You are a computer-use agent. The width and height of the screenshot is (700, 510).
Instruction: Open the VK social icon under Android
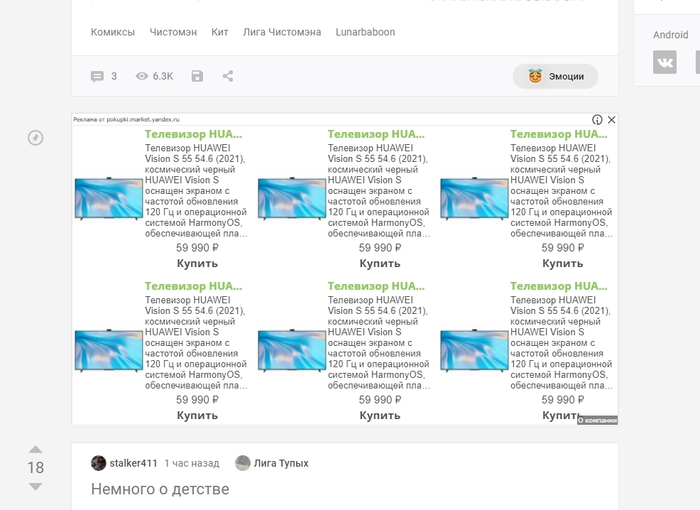(665, 62)
